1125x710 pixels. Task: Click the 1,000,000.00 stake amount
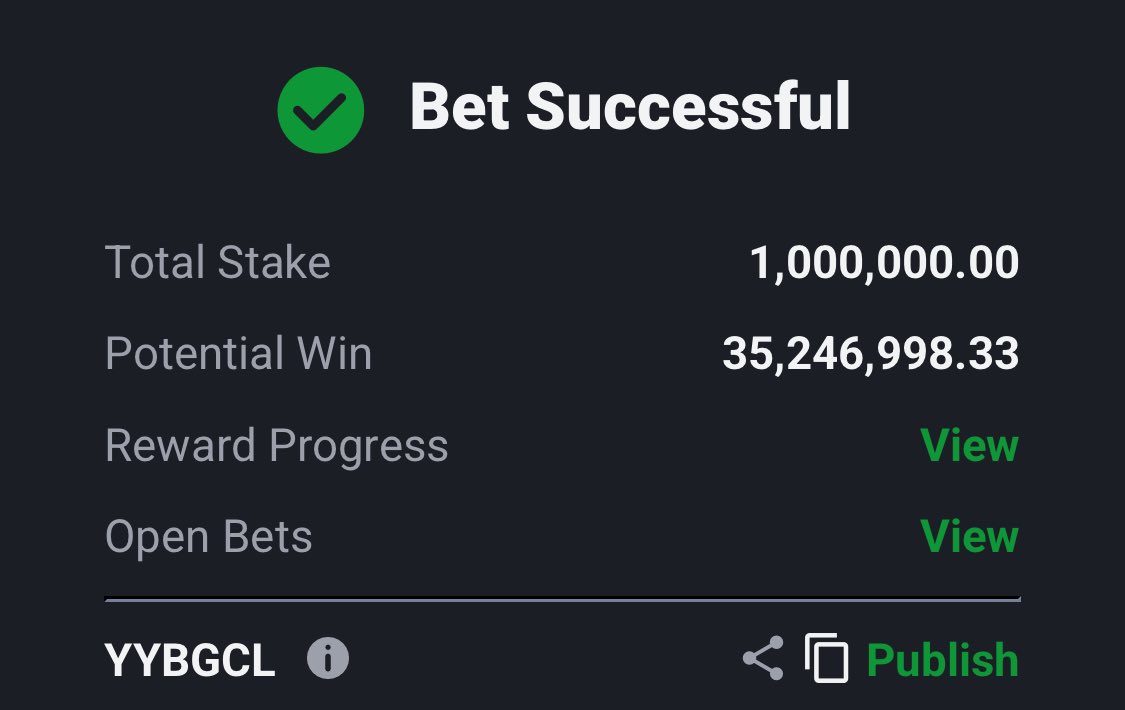(x=884, y=262)
